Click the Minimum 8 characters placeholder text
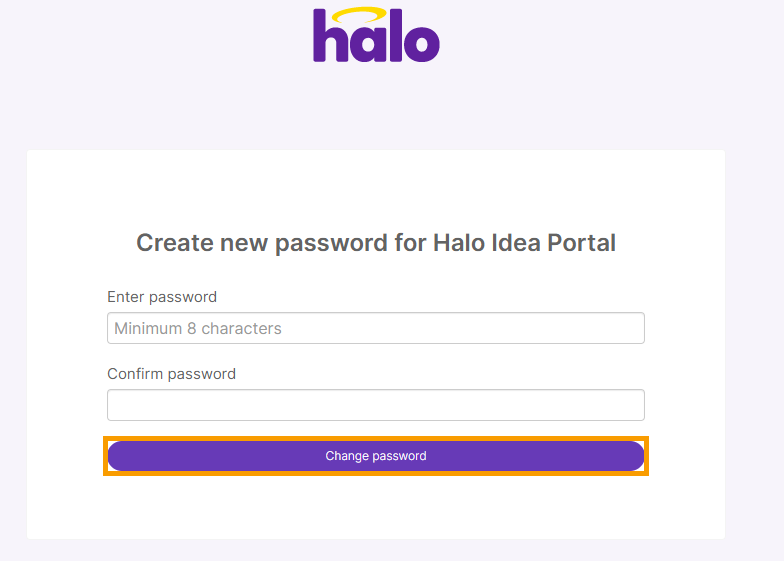This screenshot has height=561, width=784. [x=198, y=328]
